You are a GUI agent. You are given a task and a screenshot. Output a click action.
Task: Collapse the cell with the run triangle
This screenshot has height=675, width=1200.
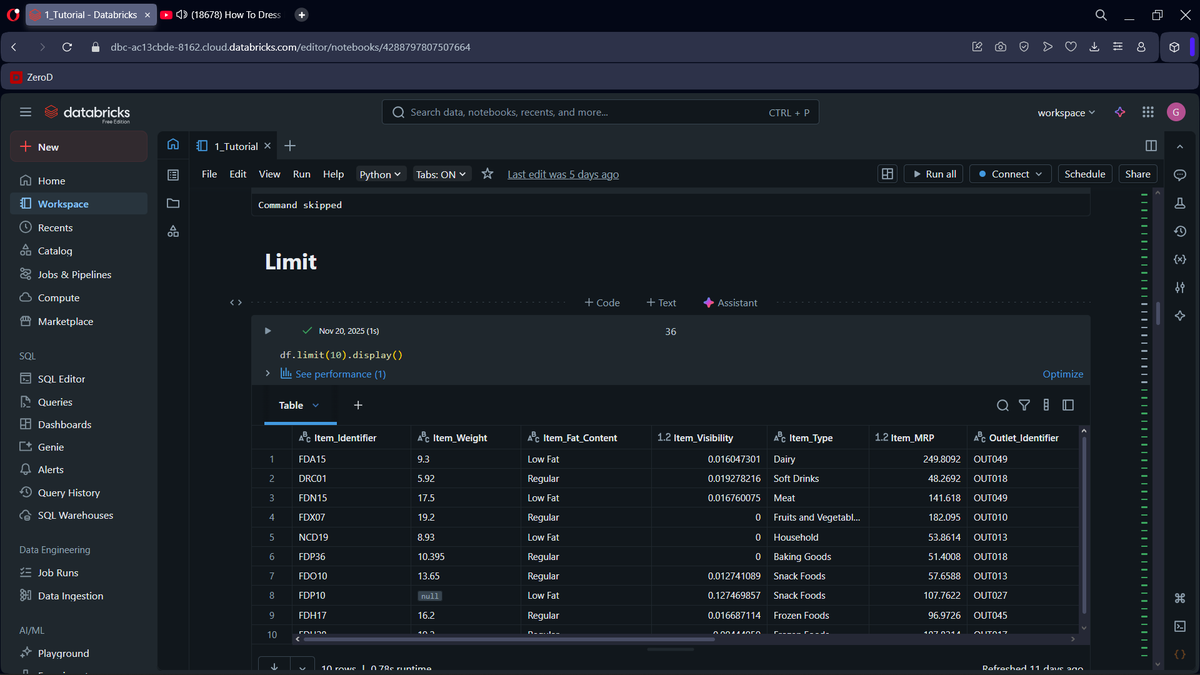tap(267, 330)
